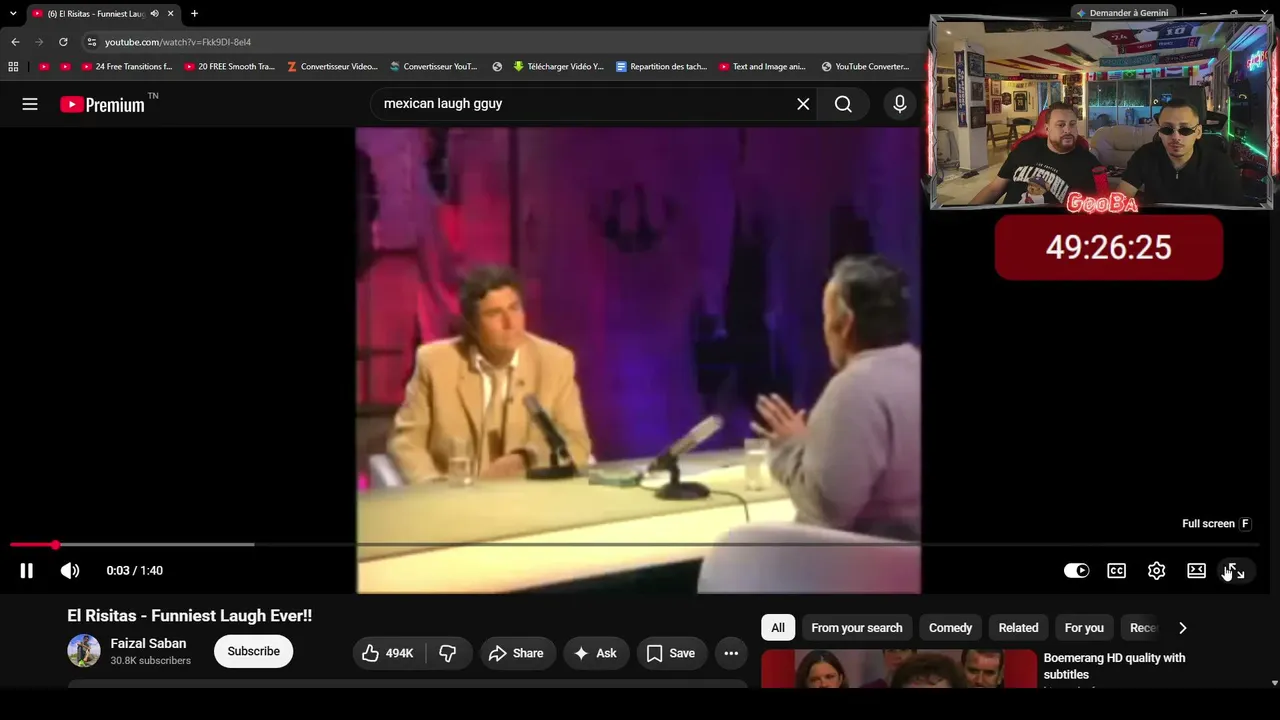Submit search with the magnifier button
Screen dimensions: 1280x720
coord(843,104)
